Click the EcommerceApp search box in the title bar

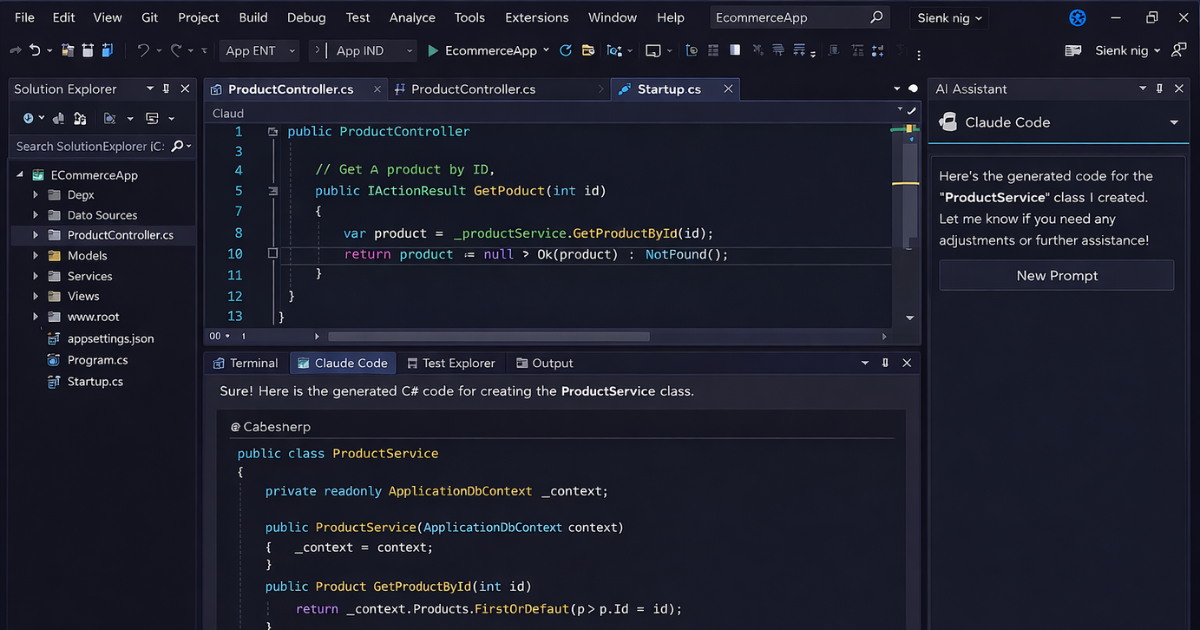[x=795, y=17]
